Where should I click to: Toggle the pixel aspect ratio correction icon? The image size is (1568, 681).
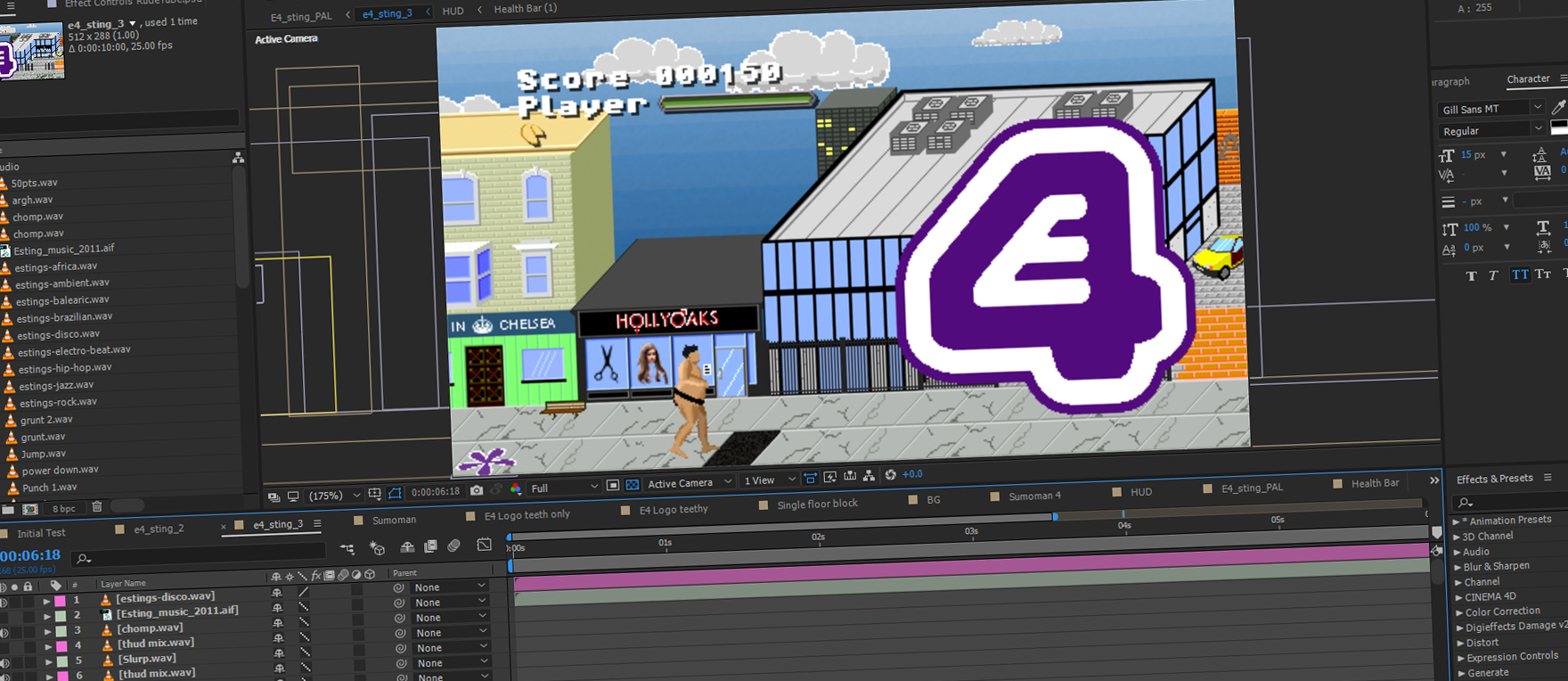pos(810,479)
